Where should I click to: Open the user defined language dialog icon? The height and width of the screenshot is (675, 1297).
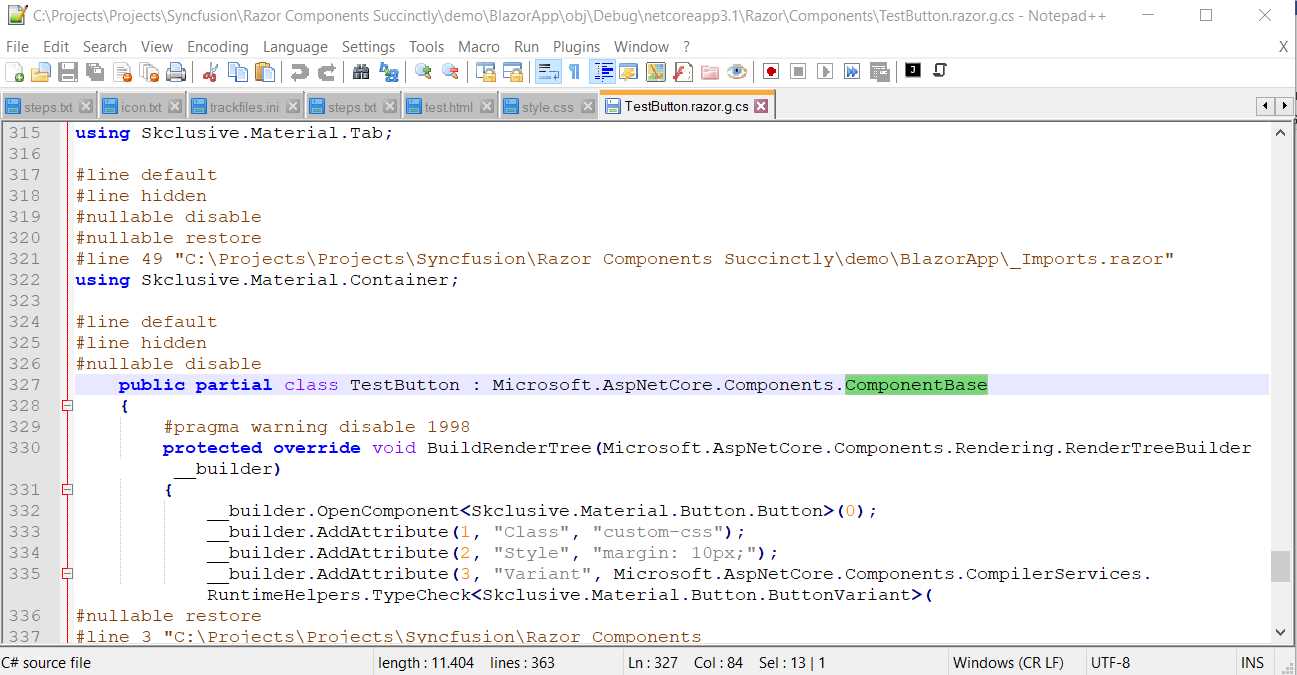click(629, 71)
